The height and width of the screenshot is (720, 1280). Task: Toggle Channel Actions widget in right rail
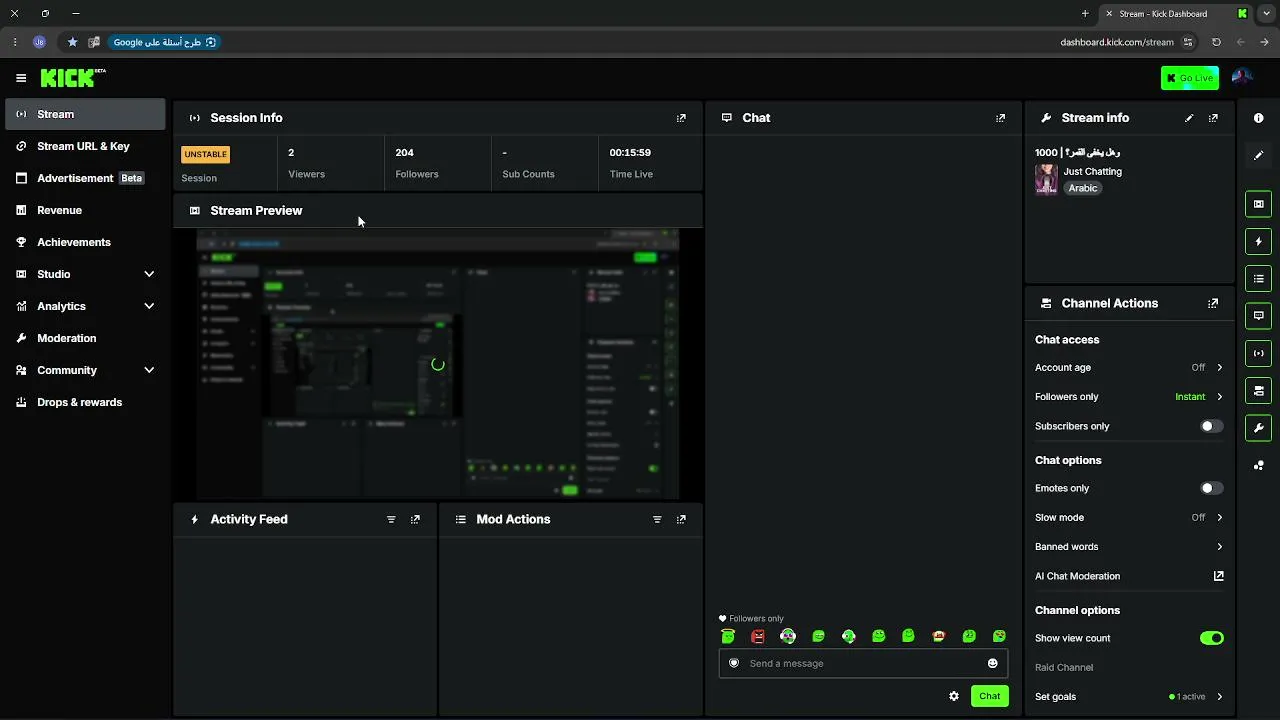click(1259, 390)
